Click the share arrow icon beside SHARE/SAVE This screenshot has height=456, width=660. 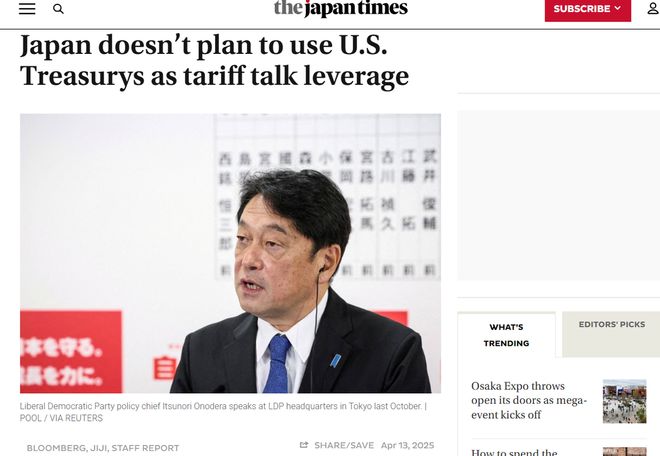point(304,445)
